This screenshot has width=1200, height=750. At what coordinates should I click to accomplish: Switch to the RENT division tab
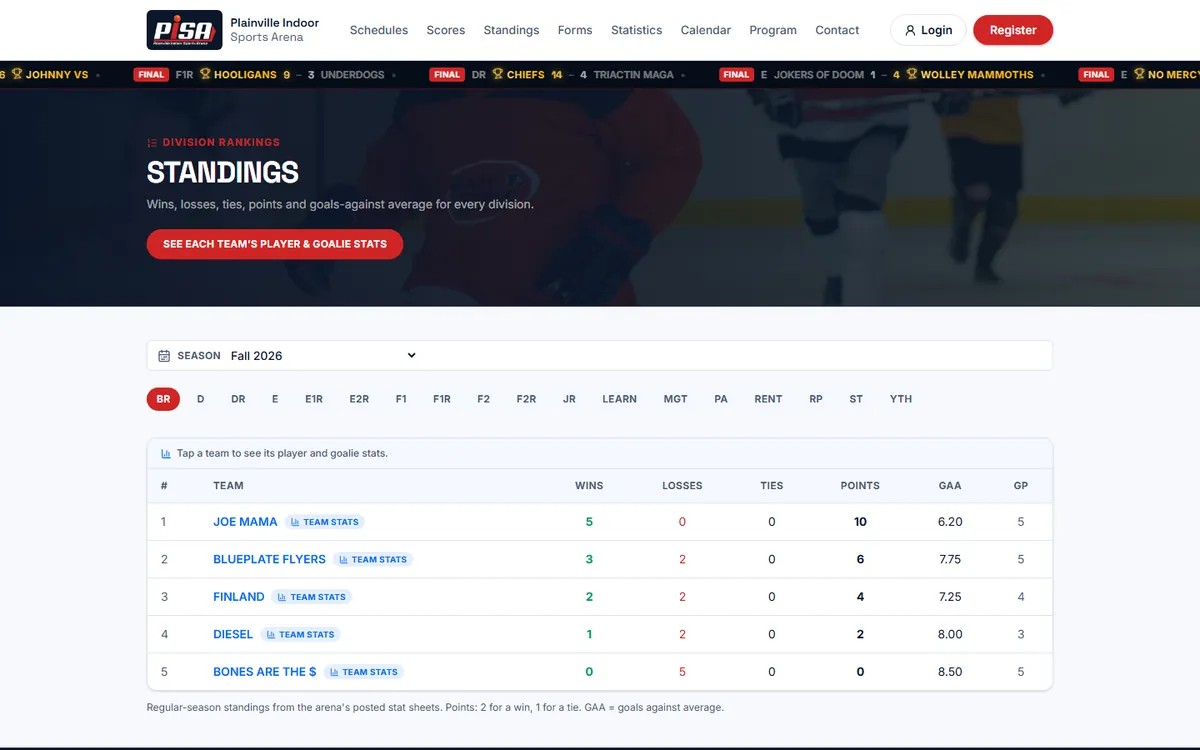click(x=768, y=399)
